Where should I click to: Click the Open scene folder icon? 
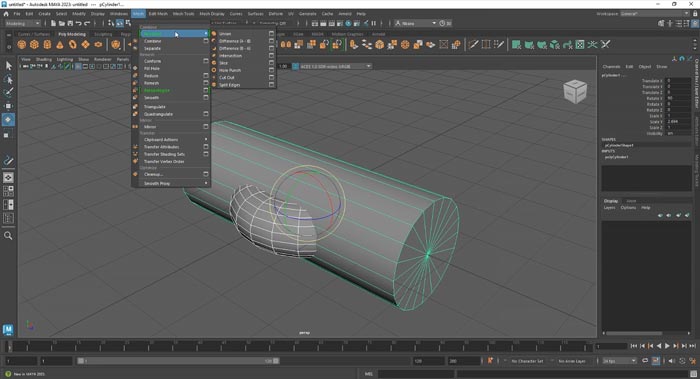pos(62,23)
